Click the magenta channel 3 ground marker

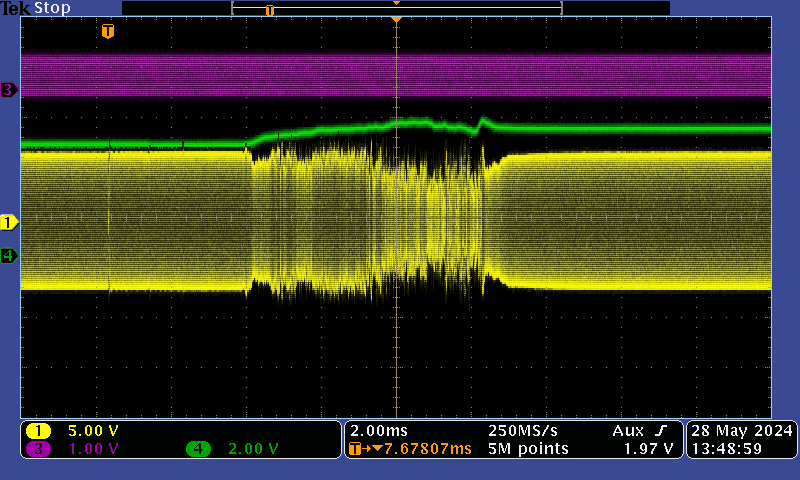pyautogui.click(x=9, y=90)
